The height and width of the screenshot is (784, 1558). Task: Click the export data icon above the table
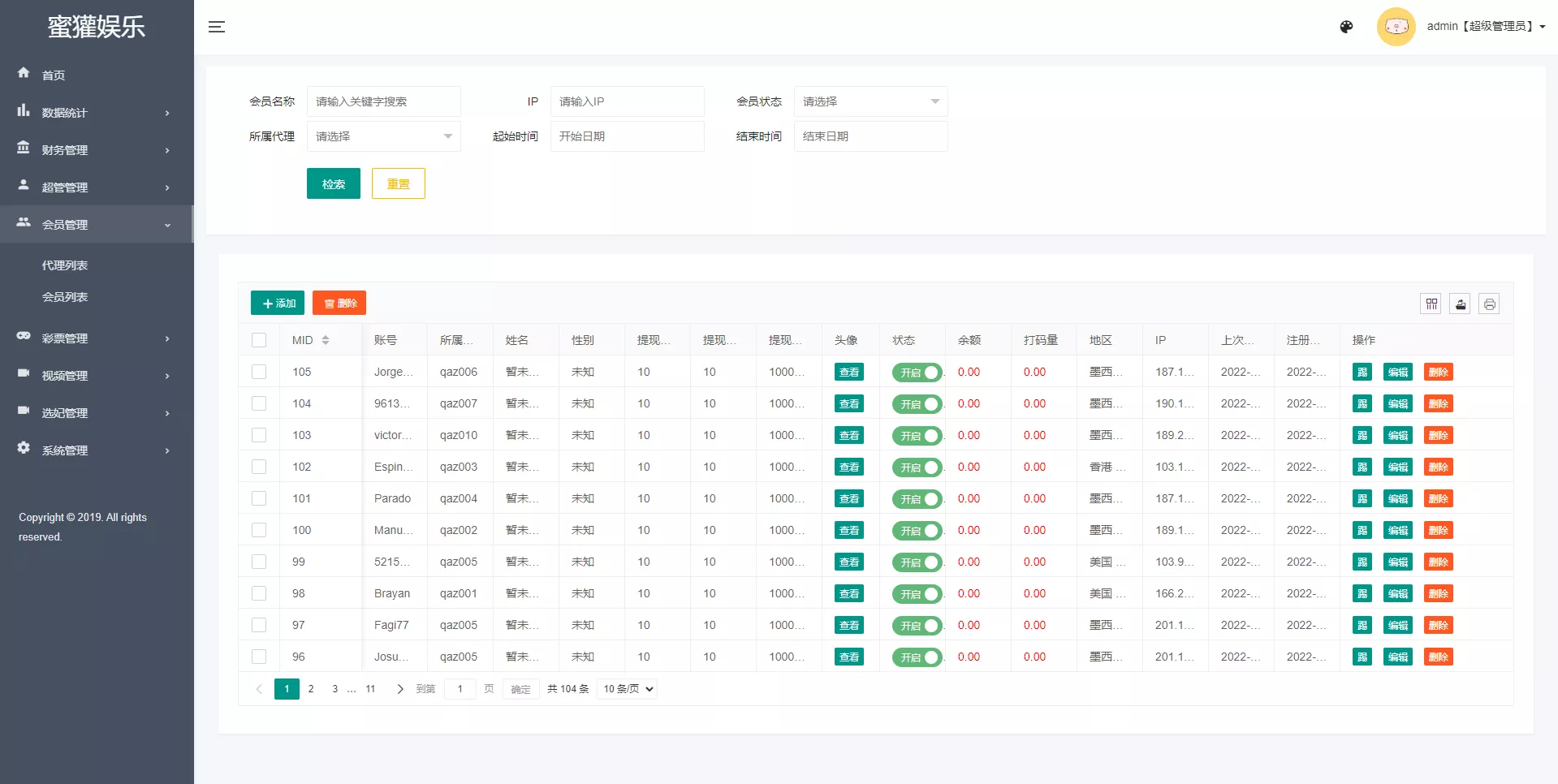click(1460, 304)
